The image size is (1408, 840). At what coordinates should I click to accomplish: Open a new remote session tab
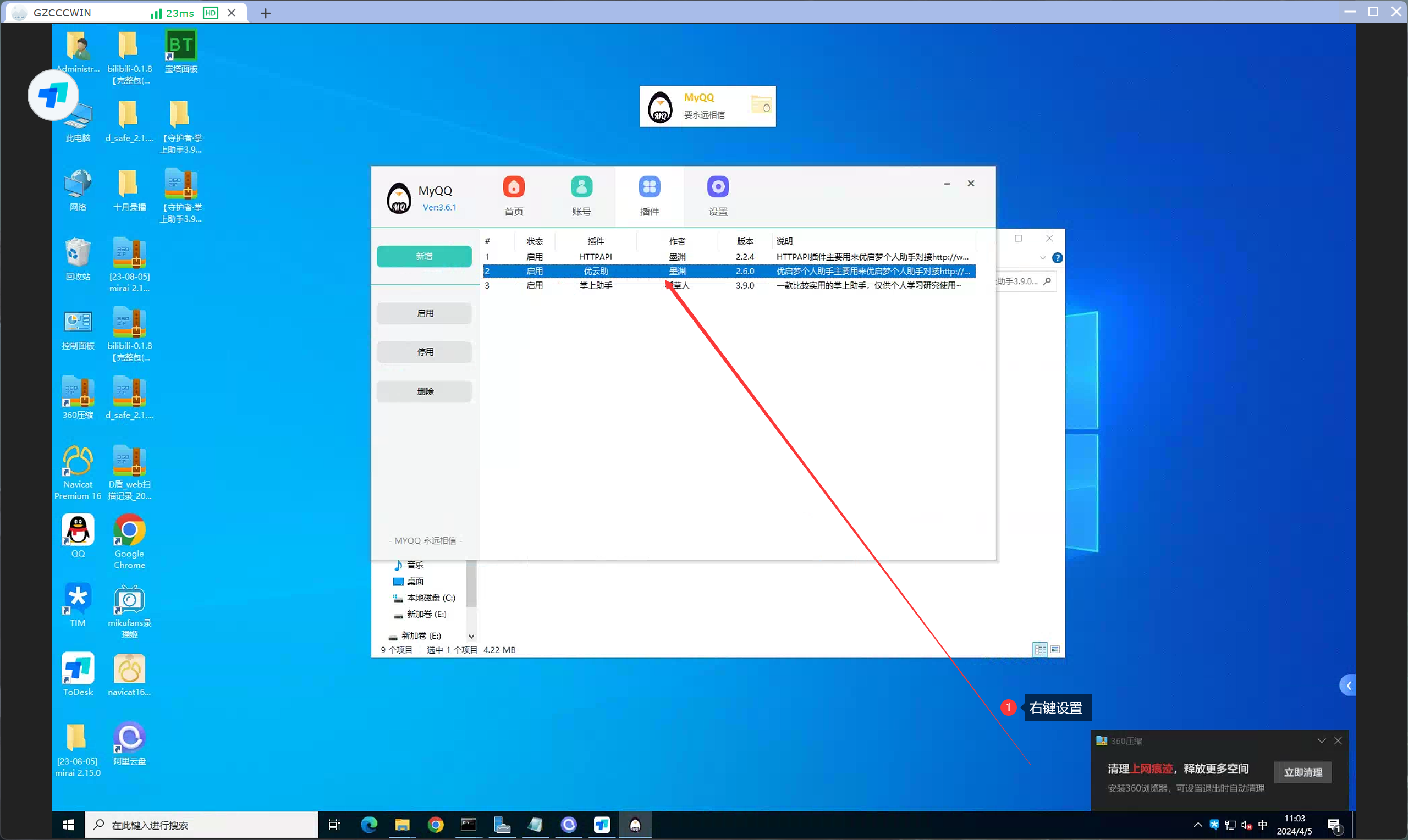pos(266,13)
